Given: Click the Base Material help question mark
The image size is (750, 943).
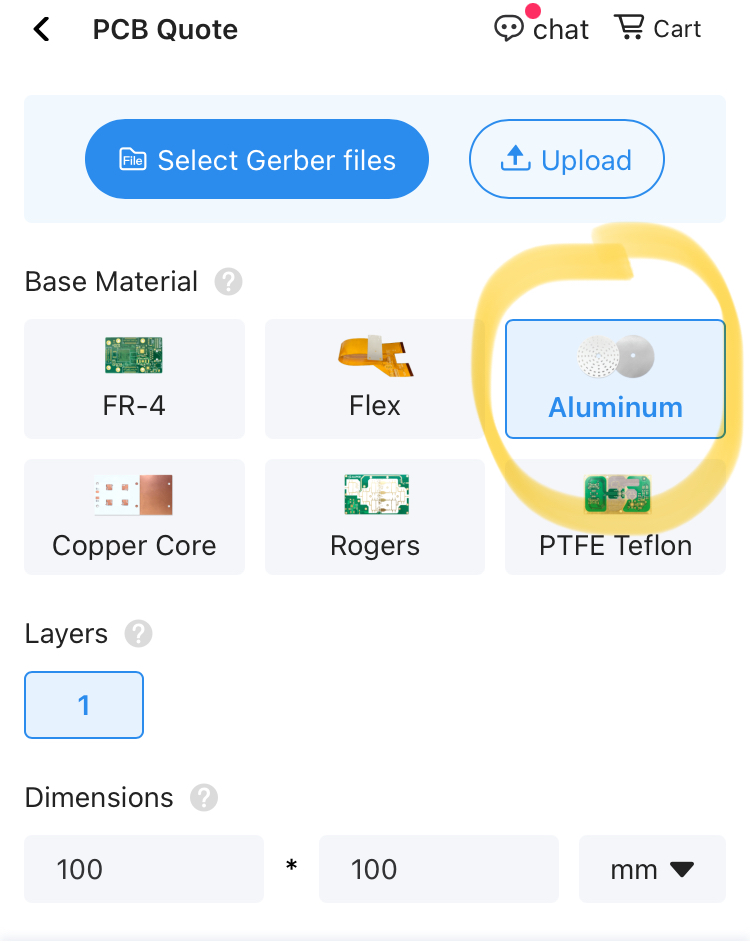Looking at the screenshot, I should [x=228, y=282].
